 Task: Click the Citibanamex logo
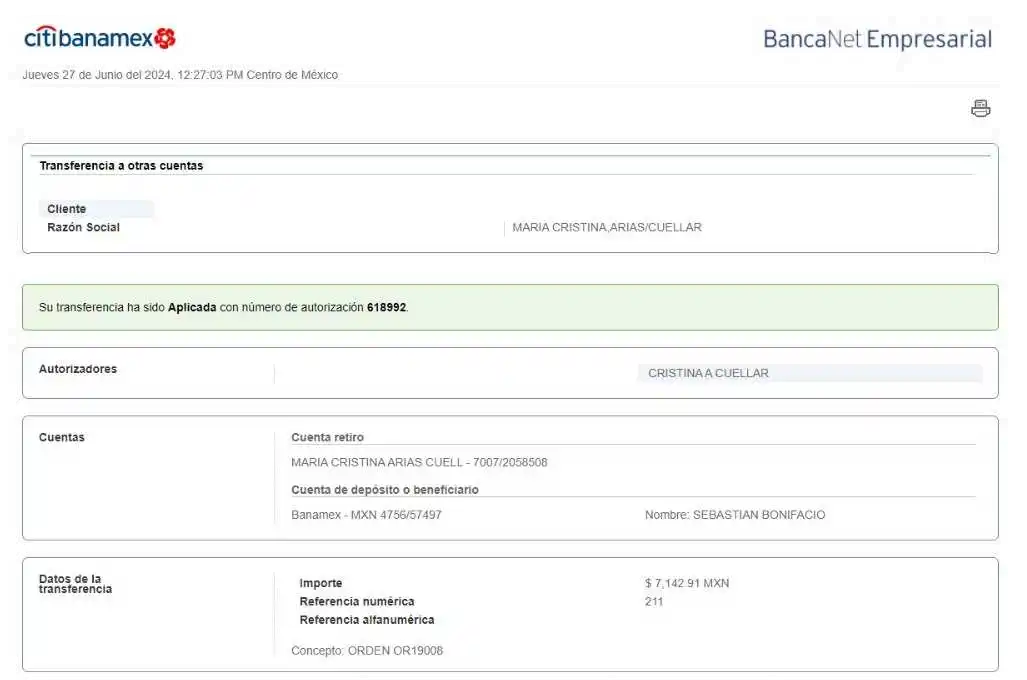point(100,38)
